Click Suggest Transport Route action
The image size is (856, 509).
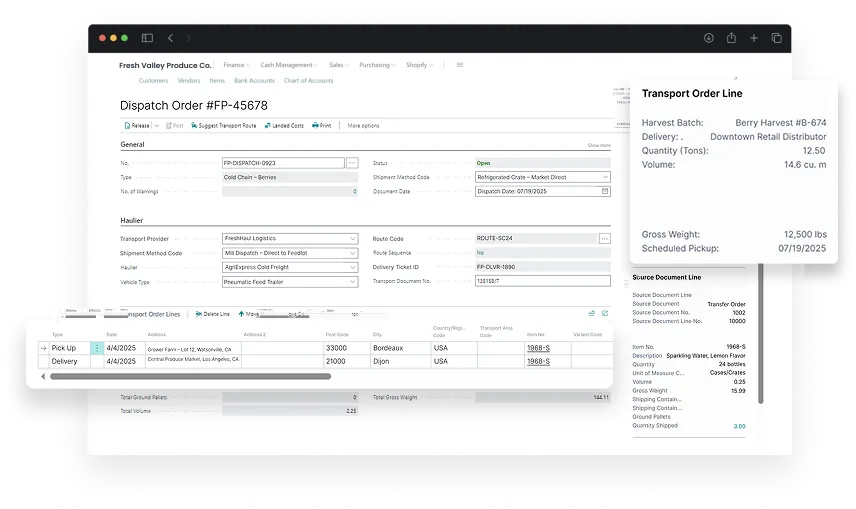[x=223, y=126]
